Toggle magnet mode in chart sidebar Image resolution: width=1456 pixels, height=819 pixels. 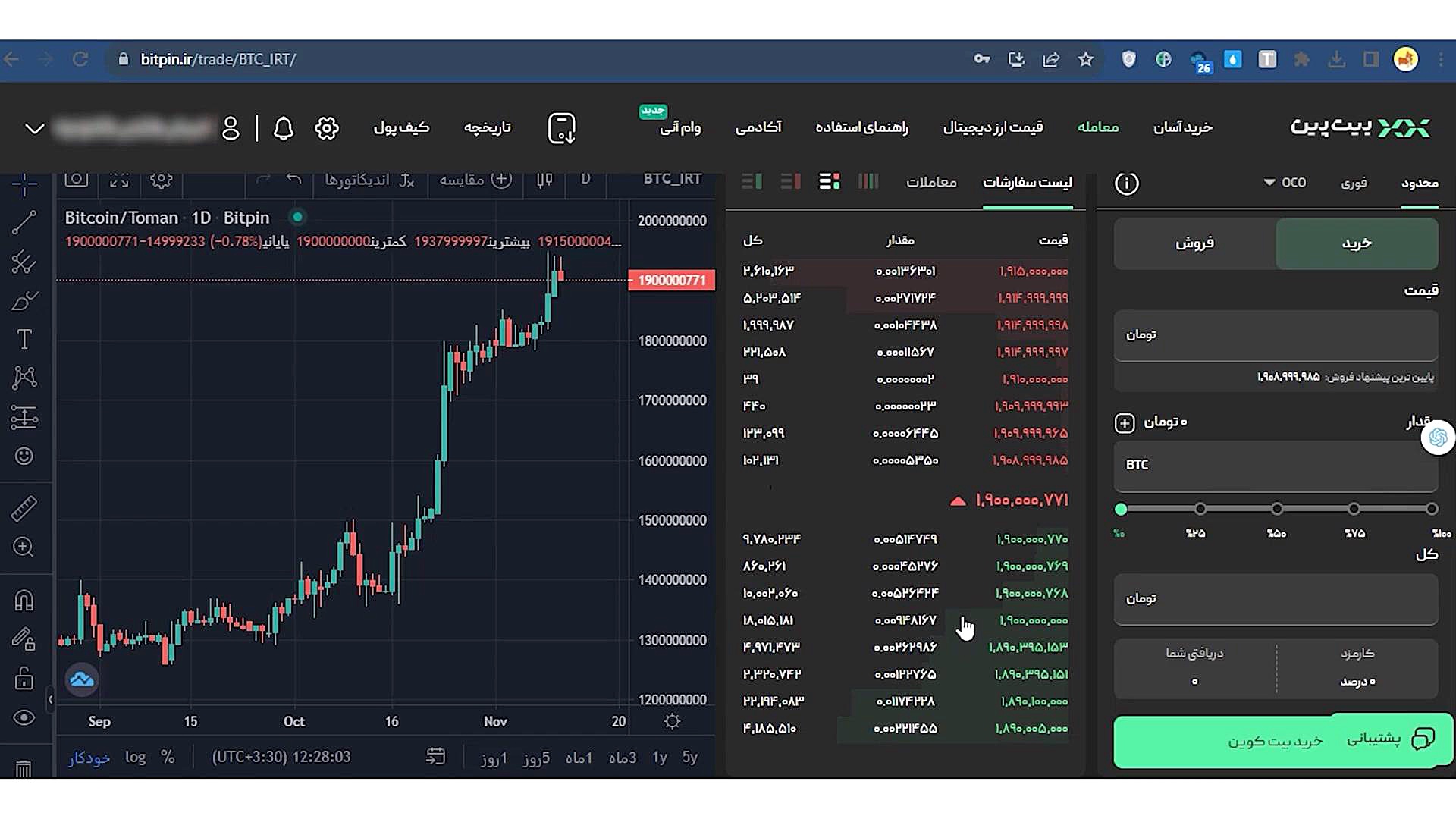point(24,601)
